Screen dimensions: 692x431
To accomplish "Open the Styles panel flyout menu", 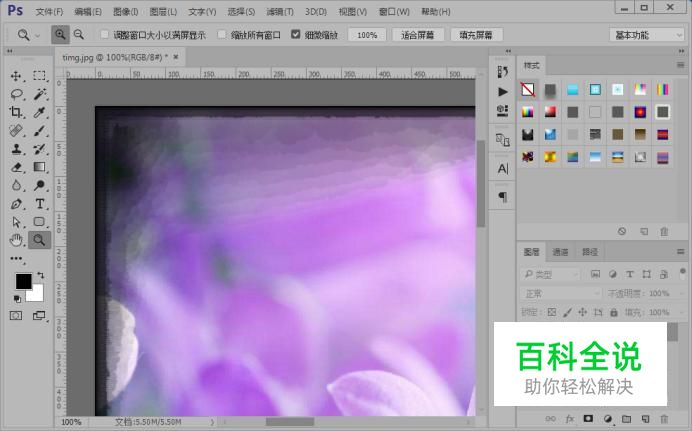I will [681, 65].
